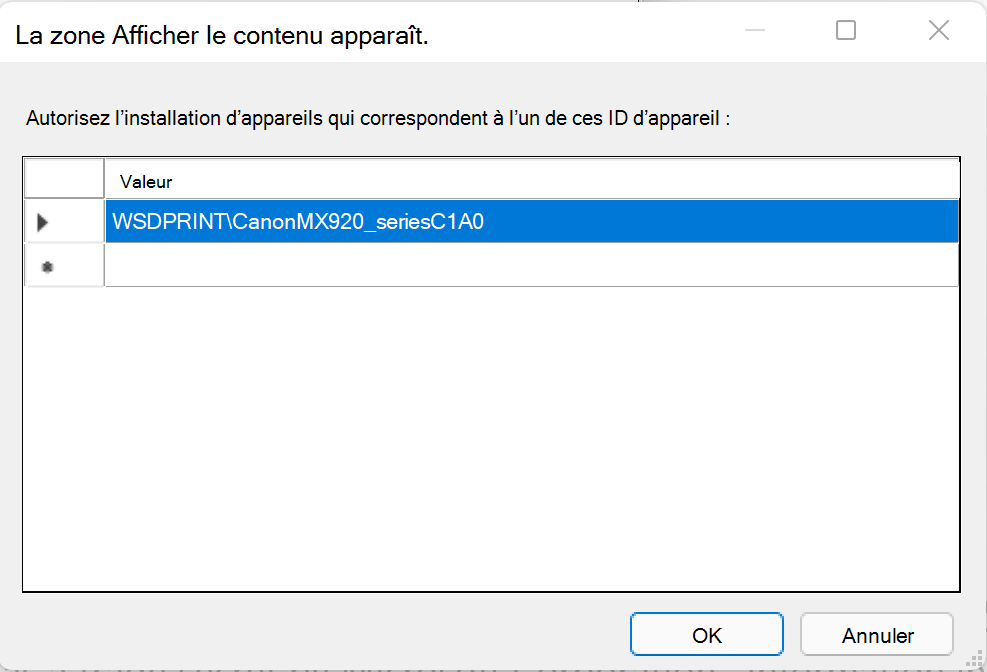Dismiss the dialog with Annuler
Viewport: 987px width, 672px height.
coord(876,633)
